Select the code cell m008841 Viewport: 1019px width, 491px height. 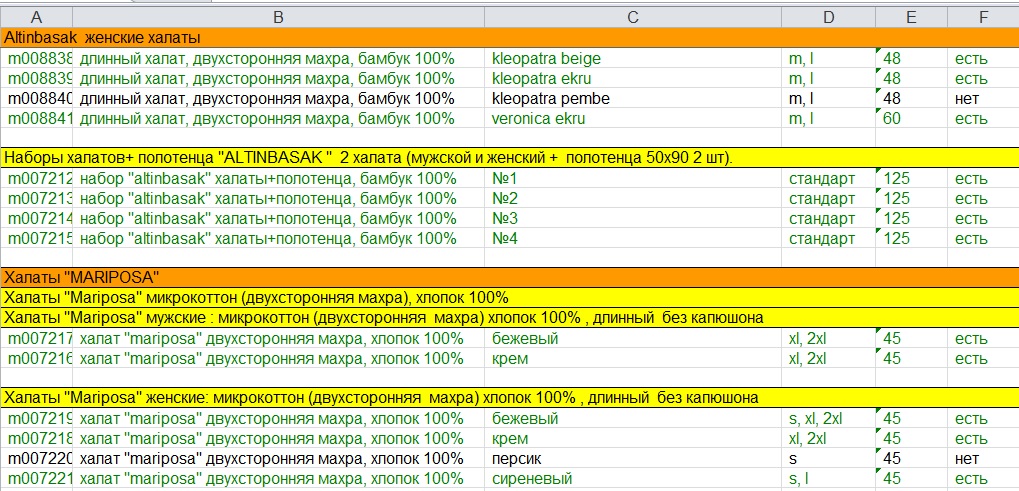tap(36, 119)
